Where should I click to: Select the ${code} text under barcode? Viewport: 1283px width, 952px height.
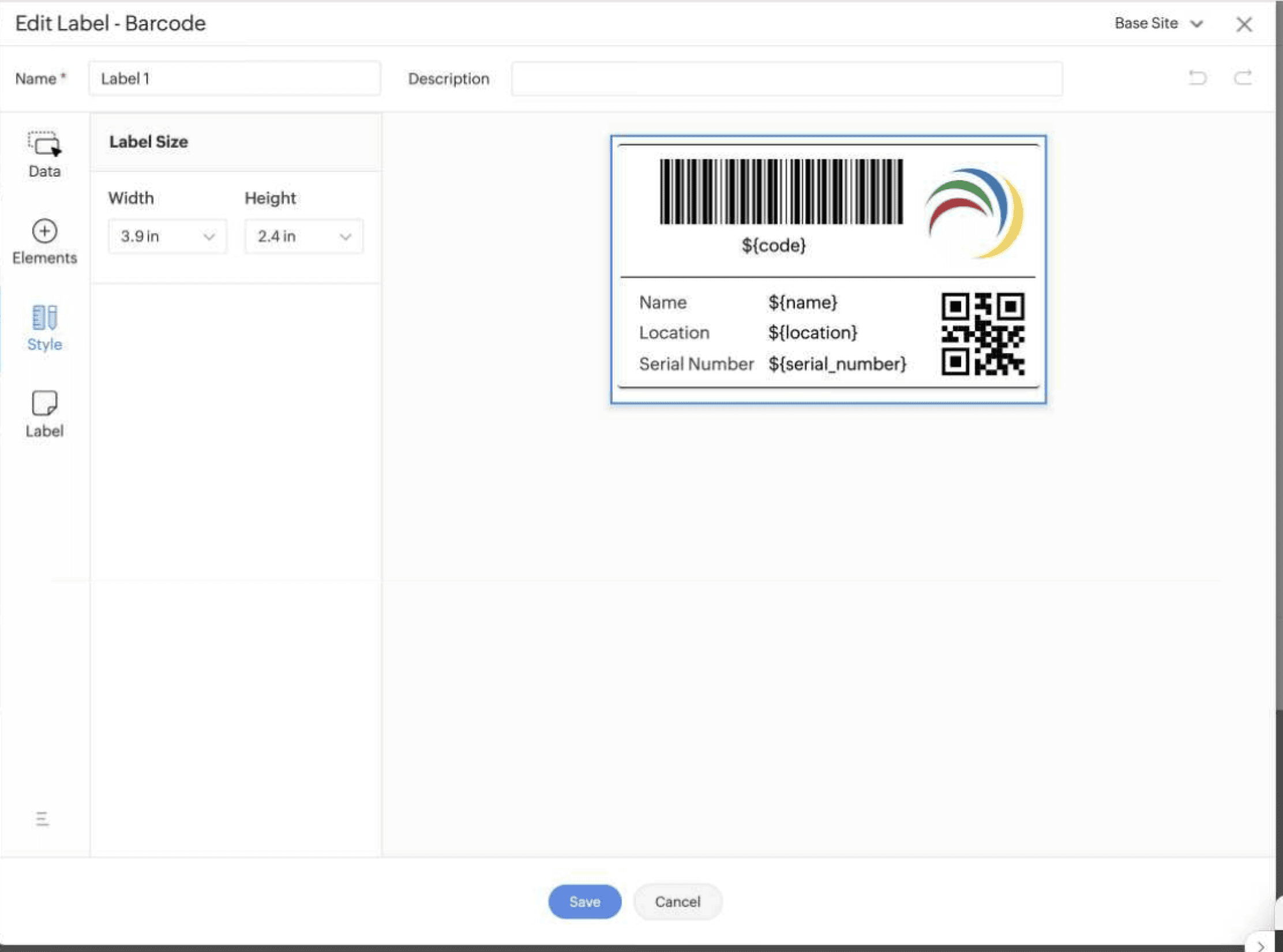(773, 245)
